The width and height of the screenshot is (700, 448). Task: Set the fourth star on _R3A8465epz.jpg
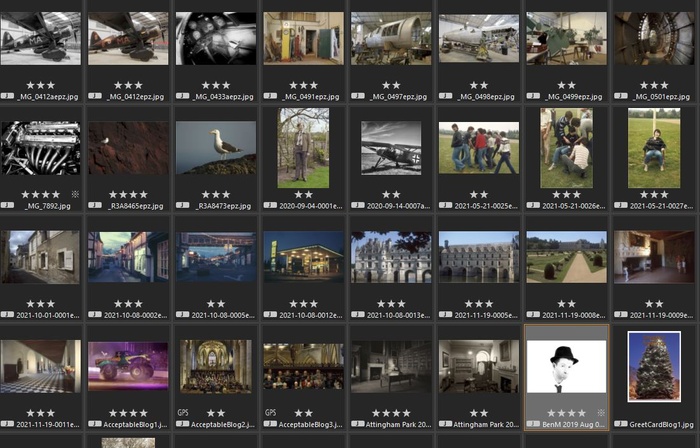144,194
